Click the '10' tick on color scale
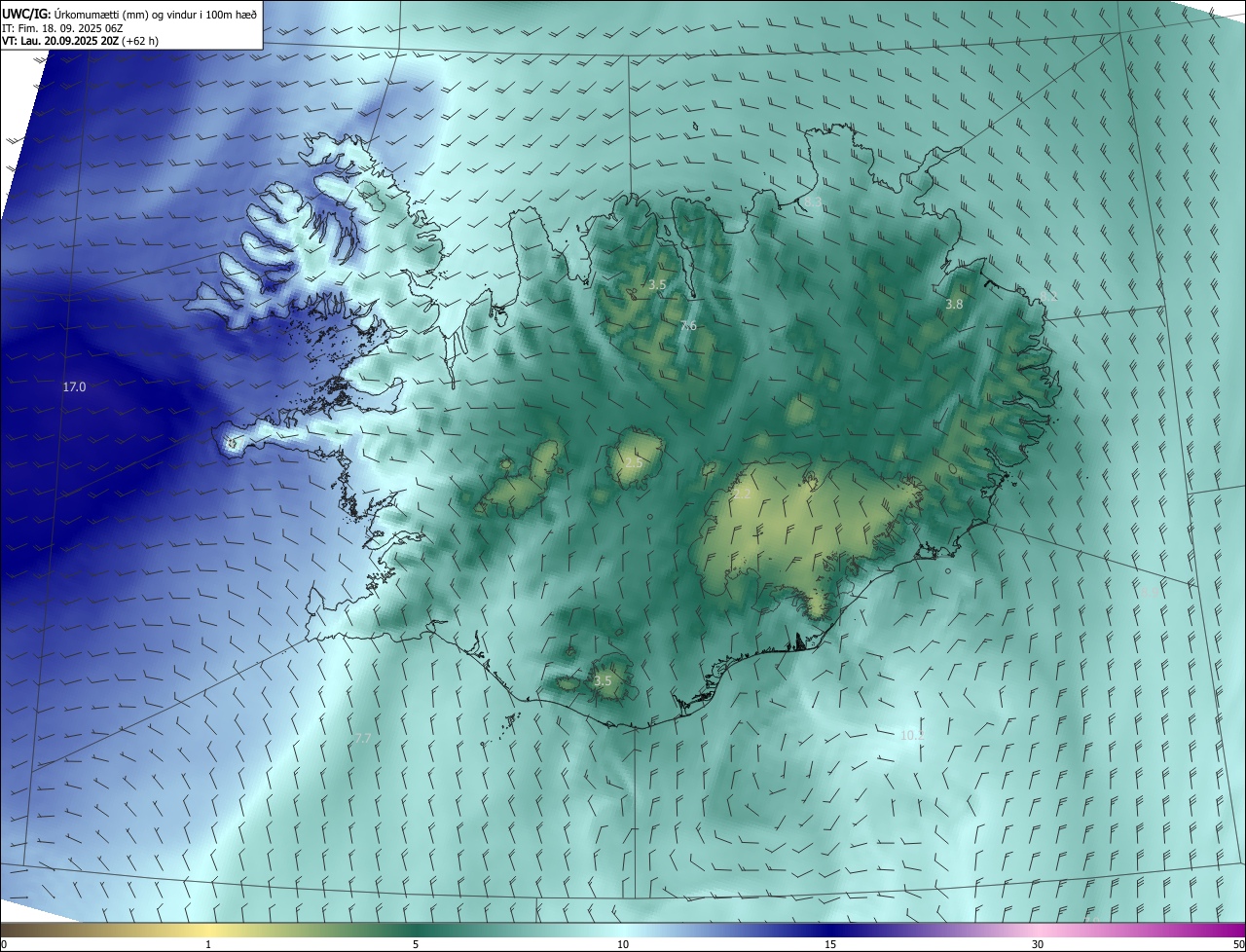This screenshot has height=952, width=1246. click(623, 944)
